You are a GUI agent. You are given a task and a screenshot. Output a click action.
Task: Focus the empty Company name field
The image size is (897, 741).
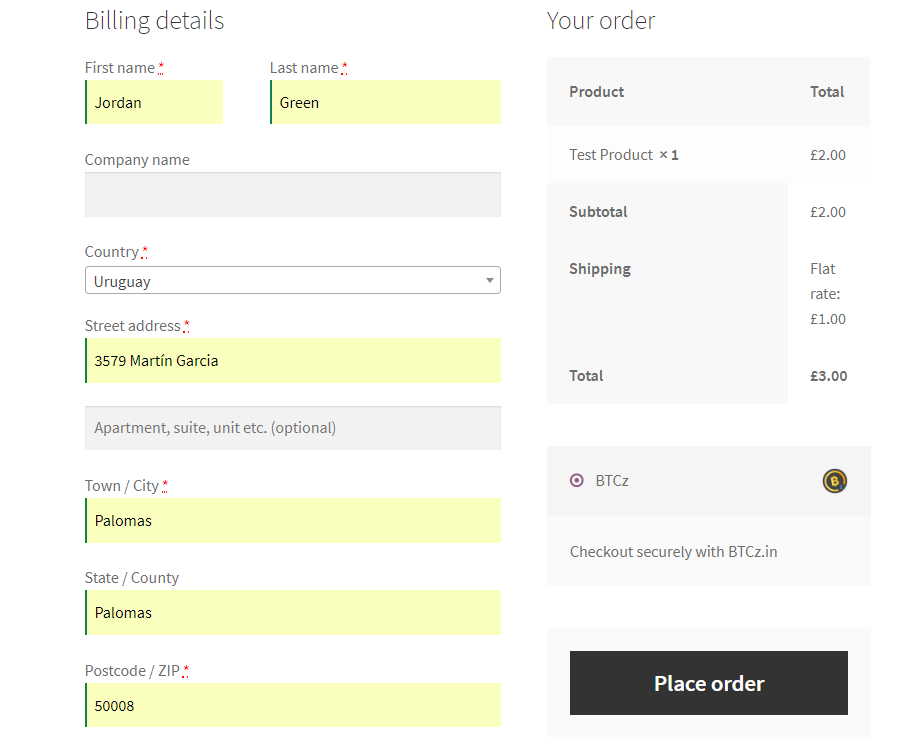tap(293, 195)
